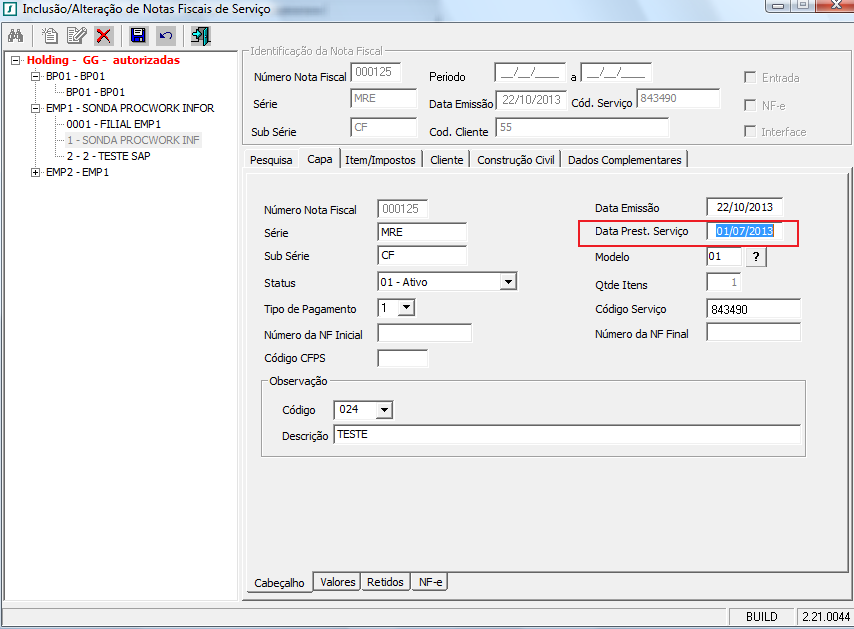
Task: Click the Data Prest. Serviço date field
Action: pos(744,231)
